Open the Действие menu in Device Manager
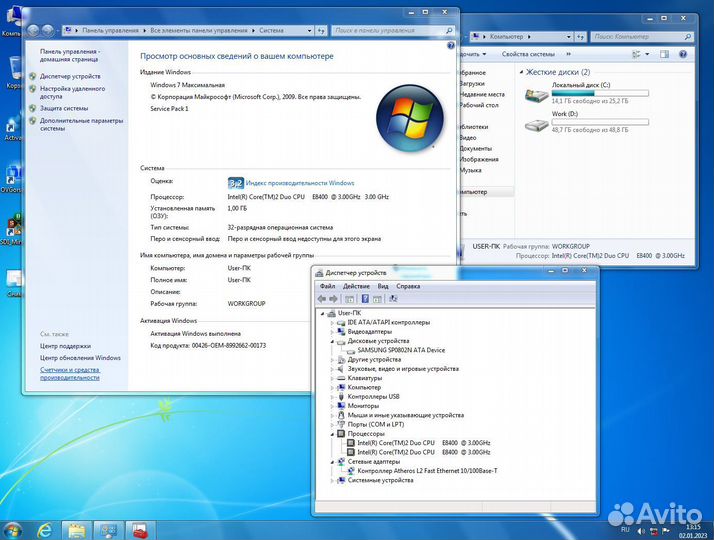The image size is (714, 540). tap(356, 286)
